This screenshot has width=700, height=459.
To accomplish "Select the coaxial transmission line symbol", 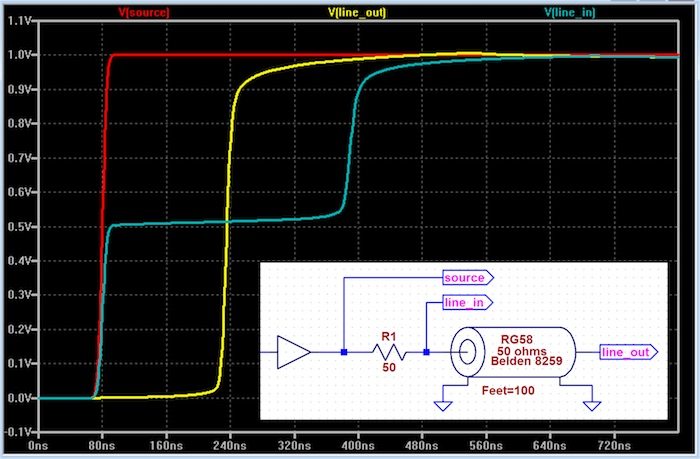I will click(520, 352).
